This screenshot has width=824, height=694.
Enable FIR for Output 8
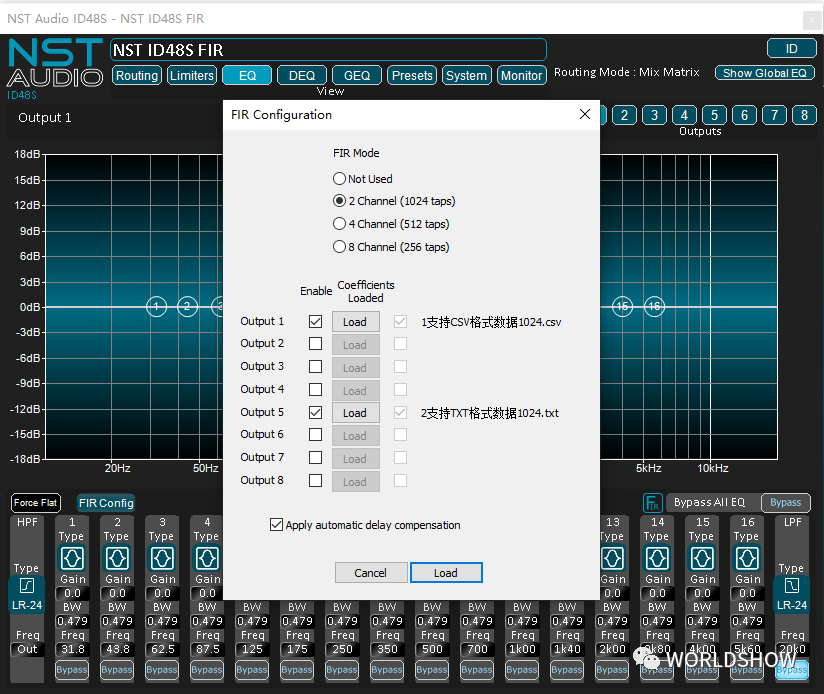click(315, 481)
